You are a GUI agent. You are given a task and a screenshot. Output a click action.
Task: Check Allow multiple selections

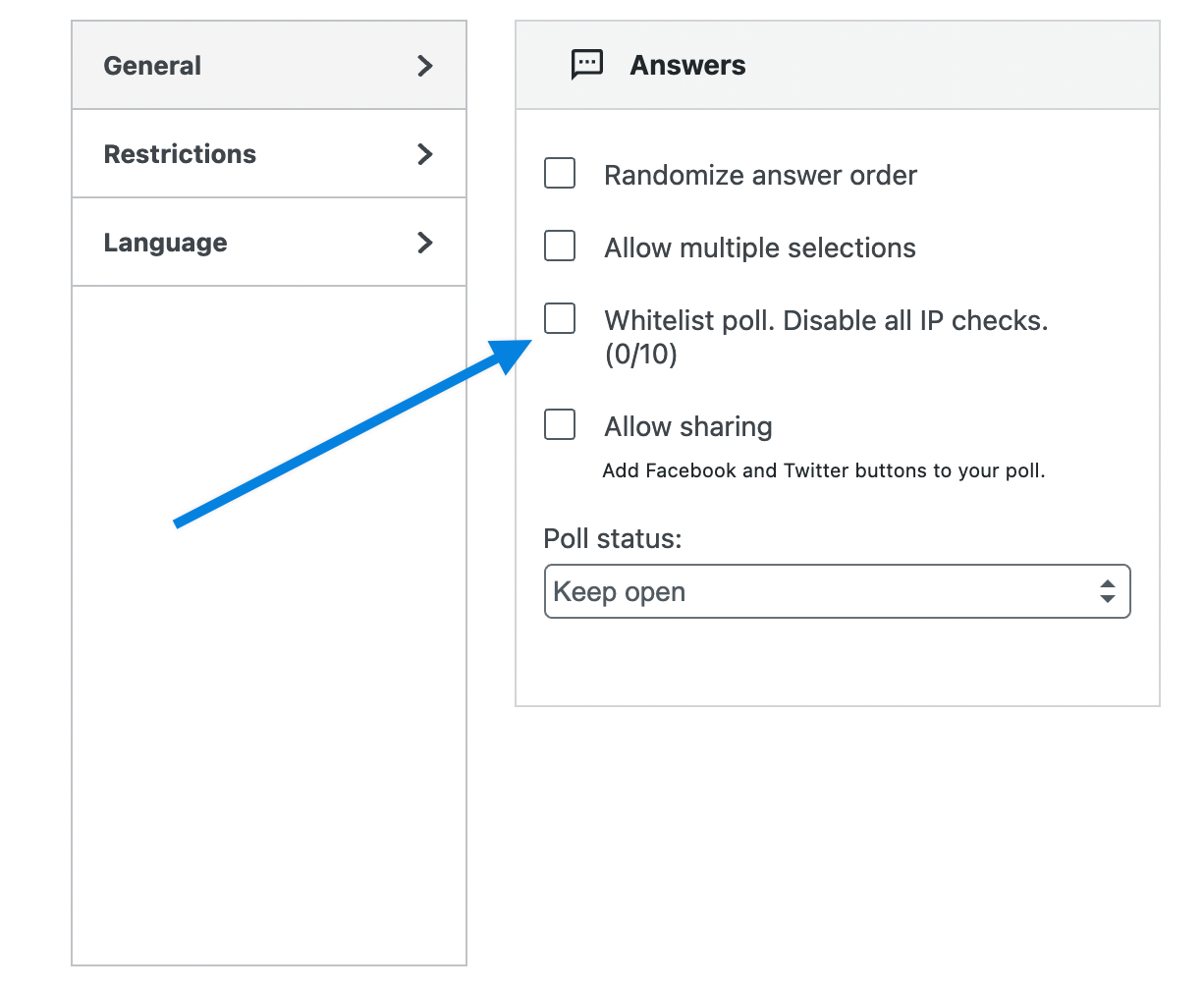pyautogui.click(x=559, y=246)
